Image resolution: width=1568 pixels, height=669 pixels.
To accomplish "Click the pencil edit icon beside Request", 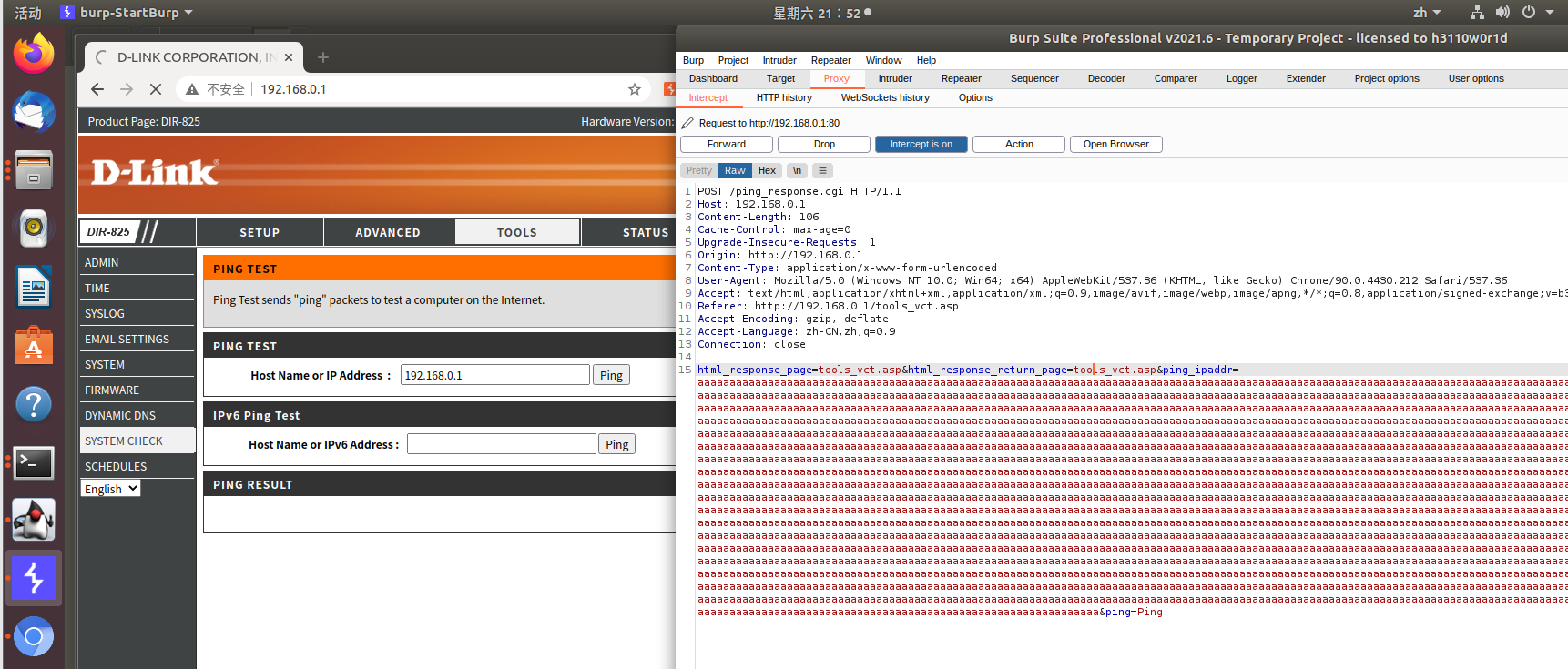I will click(x=687, y=123).
